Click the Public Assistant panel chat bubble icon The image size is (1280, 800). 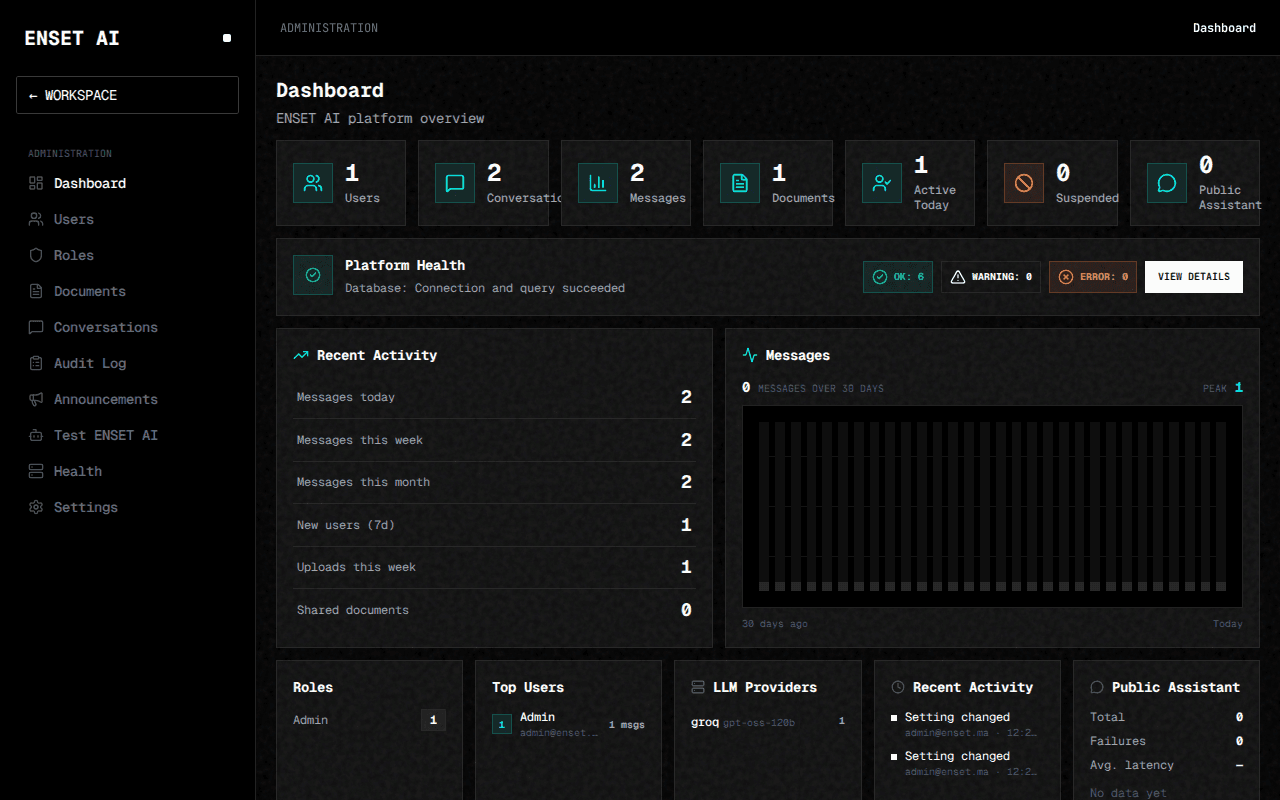point(1097,688)
